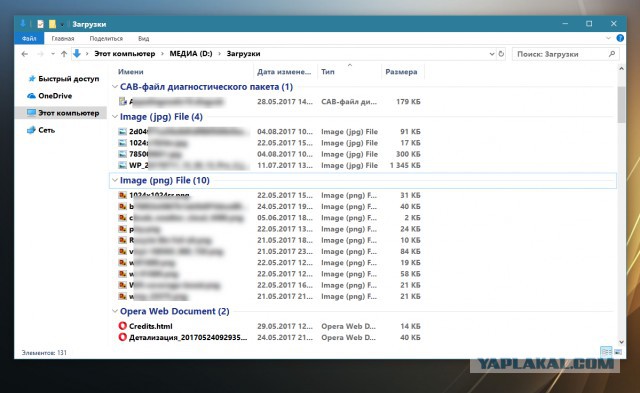Select the png icon dated 21.05.2017 21

[122, 296]
